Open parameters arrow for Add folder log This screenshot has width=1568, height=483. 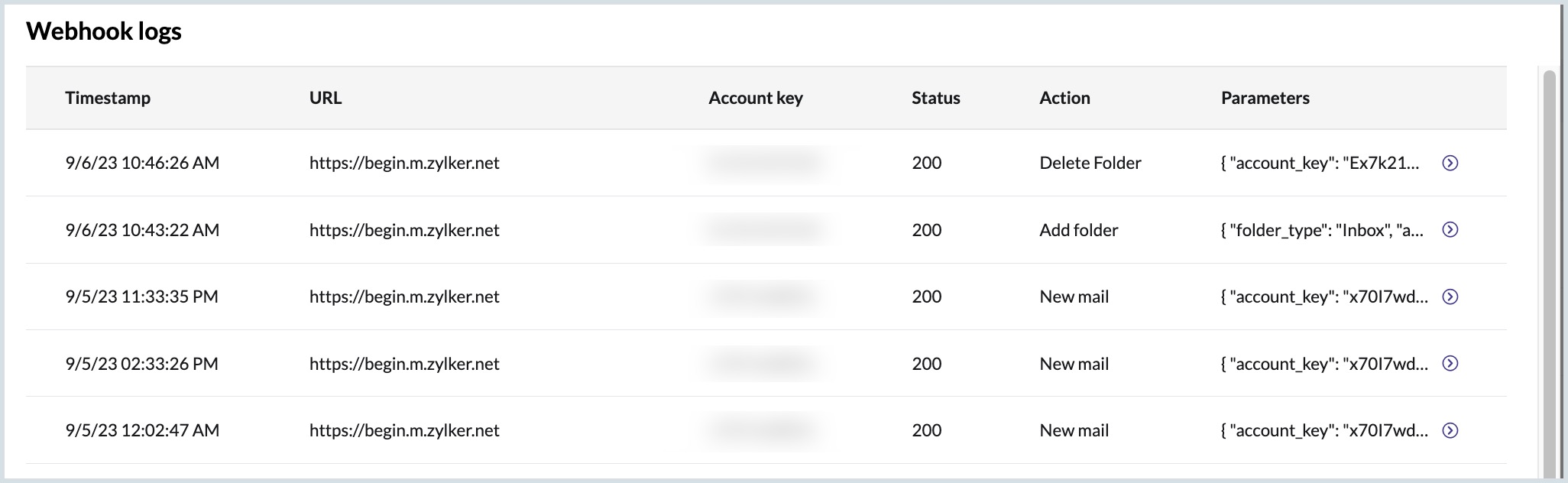[1450, 230]
